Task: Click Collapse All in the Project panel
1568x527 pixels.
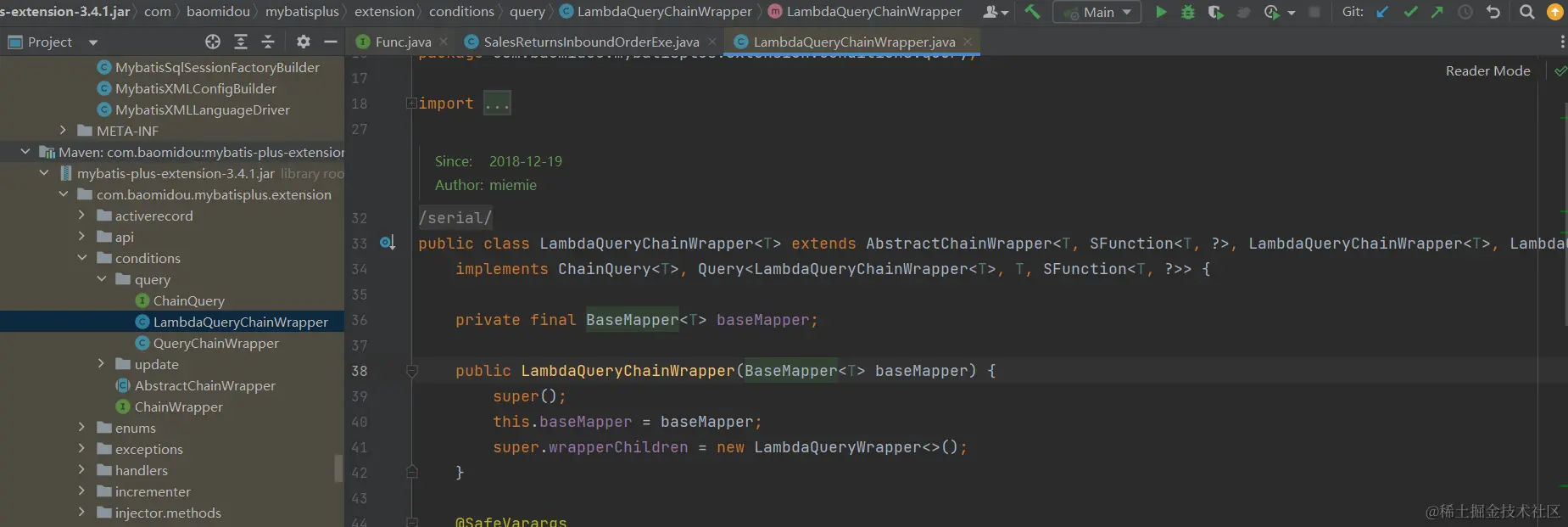Action: tap(268, 42)
